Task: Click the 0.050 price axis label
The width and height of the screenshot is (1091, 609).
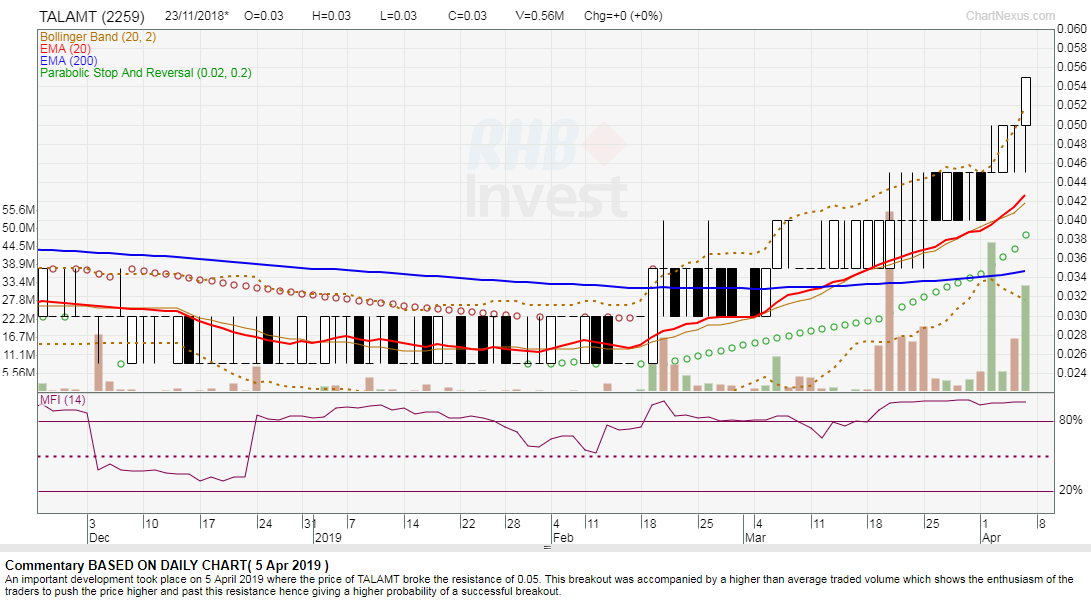Action: [1072, 124]
